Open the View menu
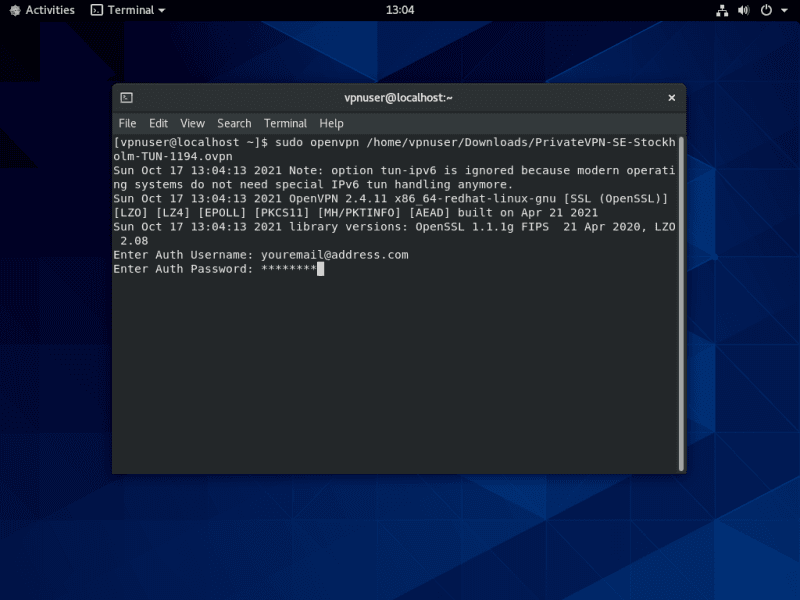This screenshot has width=800, height=600. [x=192, y=123]
